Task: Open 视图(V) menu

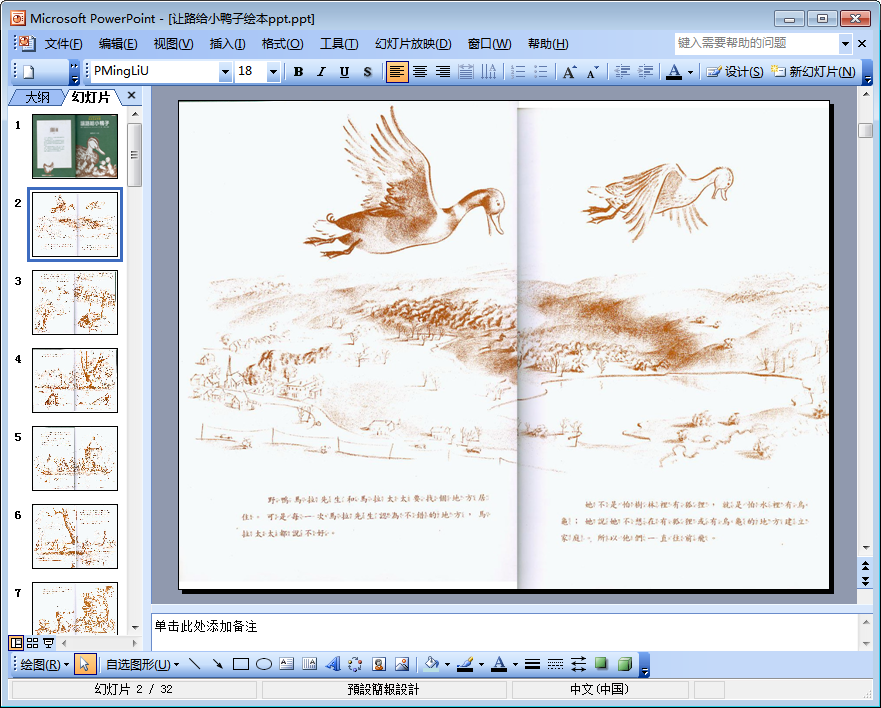Action: tap(174, 44)
